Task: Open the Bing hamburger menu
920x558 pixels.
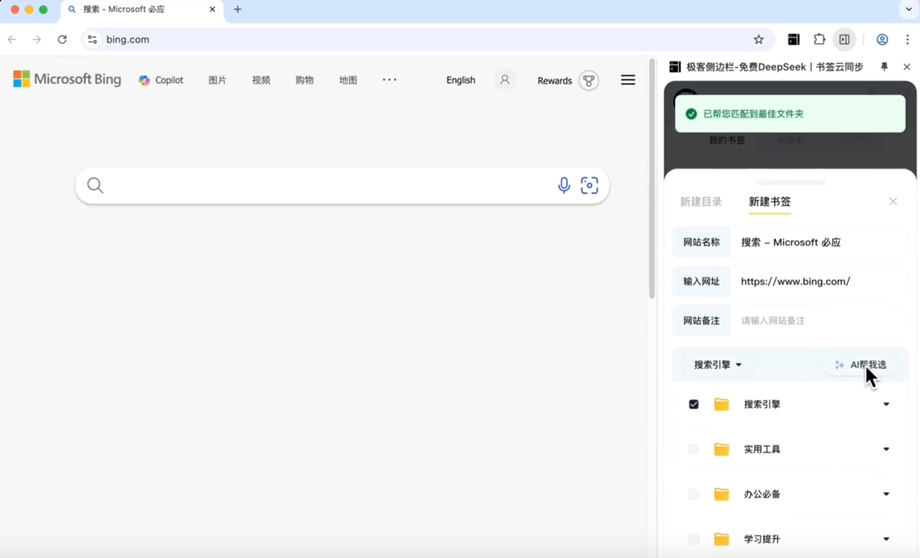Action: coord(628,80)
